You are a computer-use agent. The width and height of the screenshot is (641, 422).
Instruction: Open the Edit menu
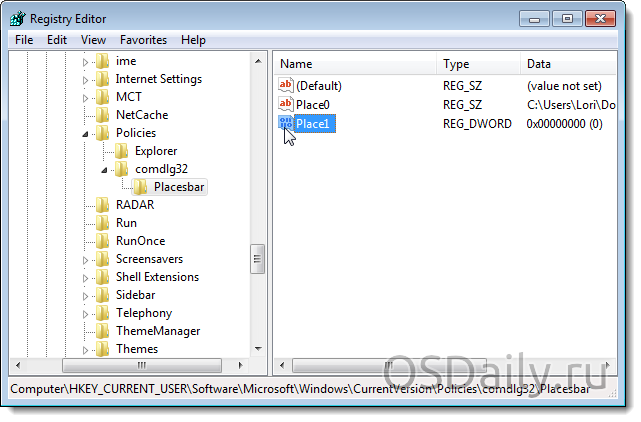coord(57,40)
